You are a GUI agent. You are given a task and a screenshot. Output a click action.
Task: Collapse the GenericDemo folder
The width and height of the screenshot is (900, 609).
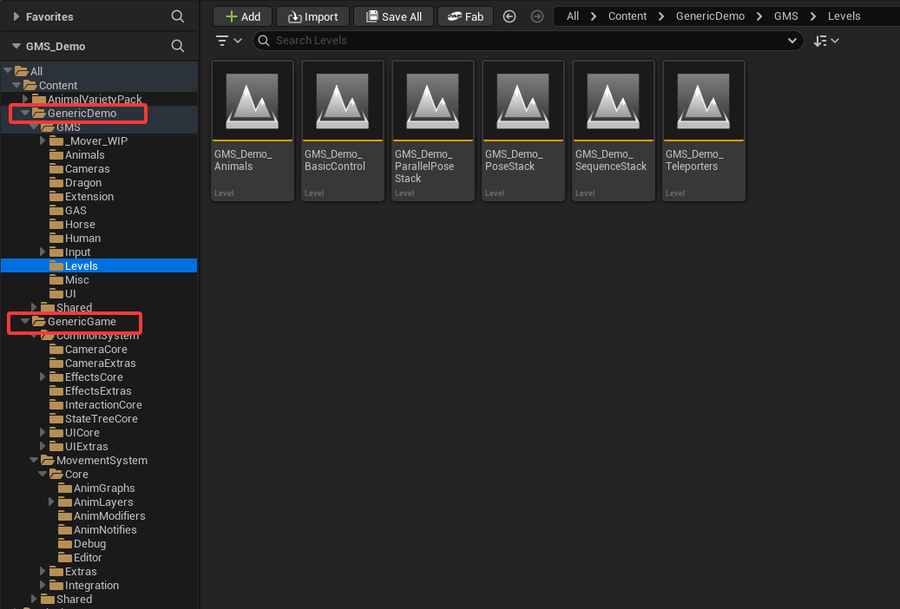pyautogui.click(x=25, y=113)
